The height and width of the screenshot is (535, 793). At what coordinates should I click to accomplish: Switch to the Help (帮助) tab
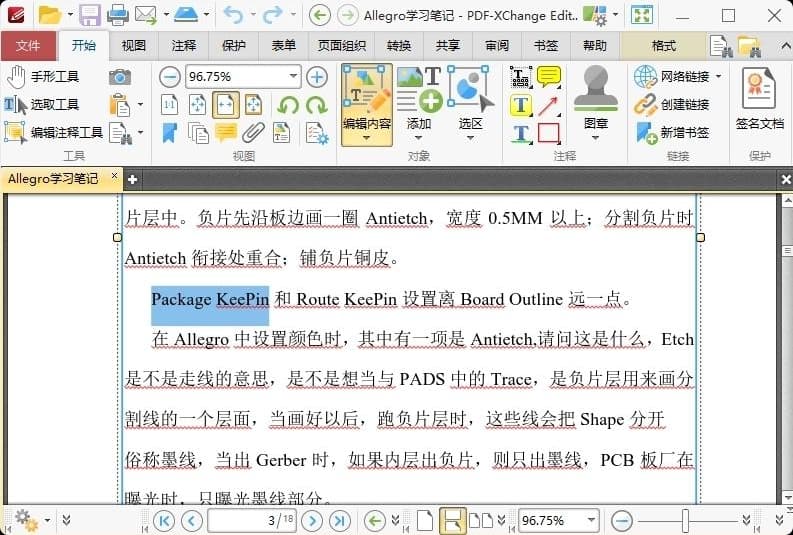(595, 46)
